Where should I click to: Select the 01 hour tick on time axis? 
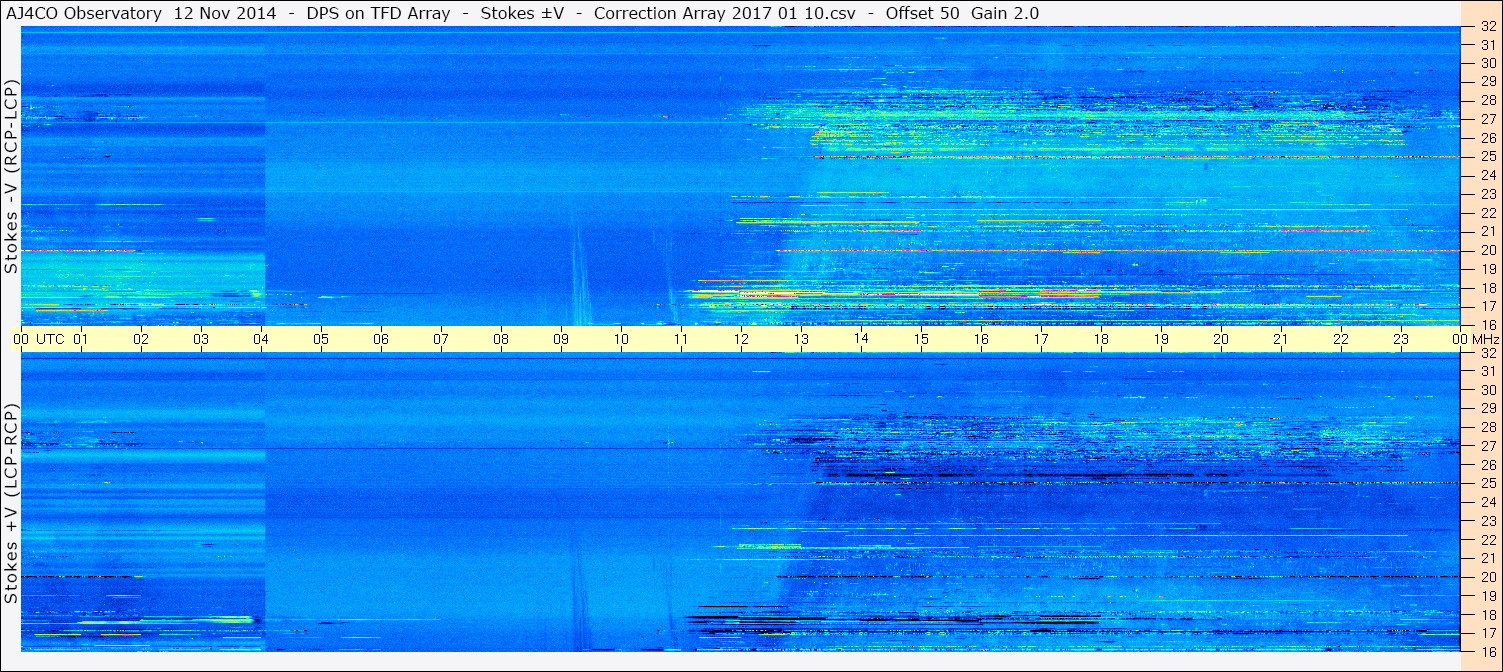click(81, 339)
